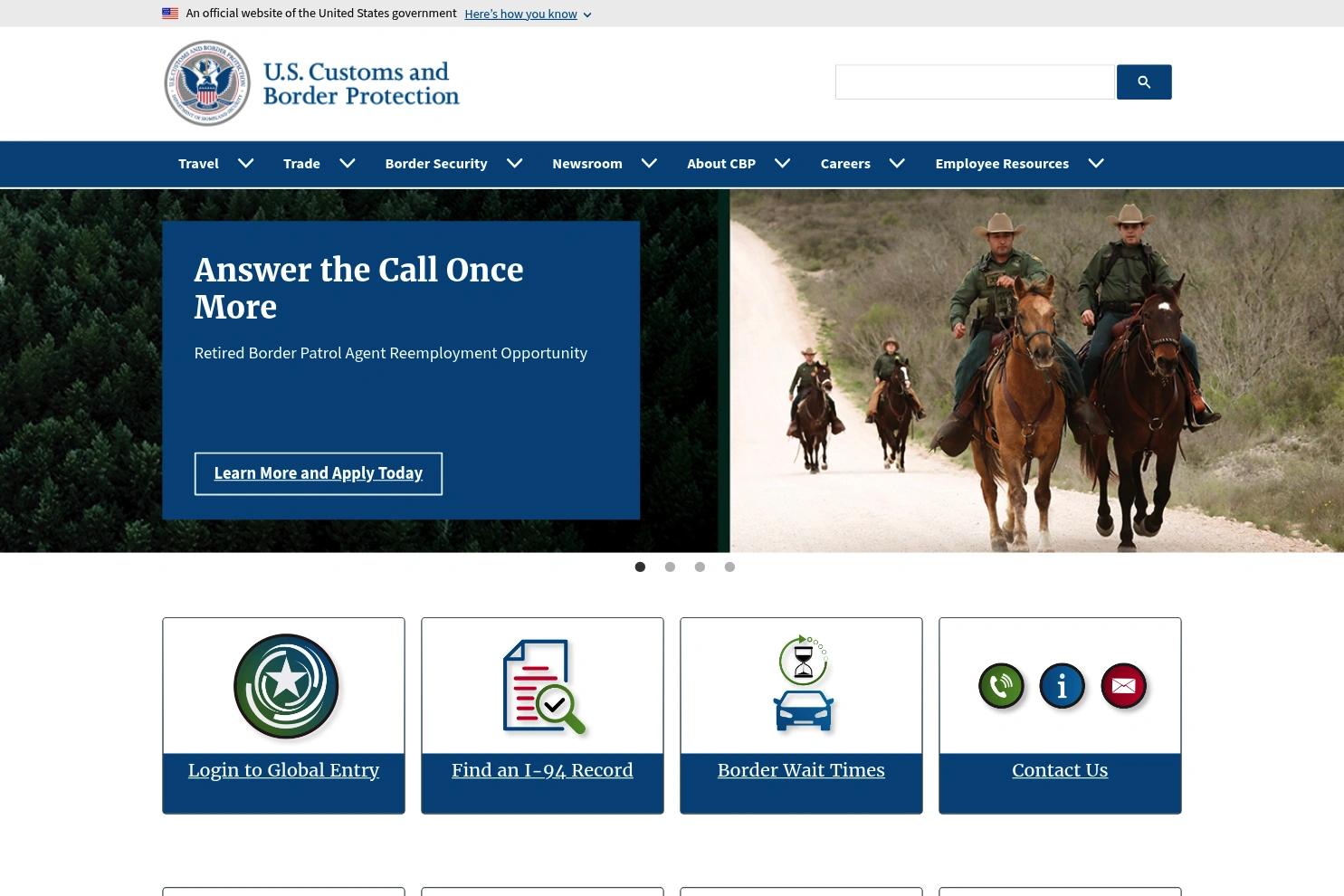Open the Border Security navigation item
1344x896 pixels.
pyautogui.click(x=436, y=164)
